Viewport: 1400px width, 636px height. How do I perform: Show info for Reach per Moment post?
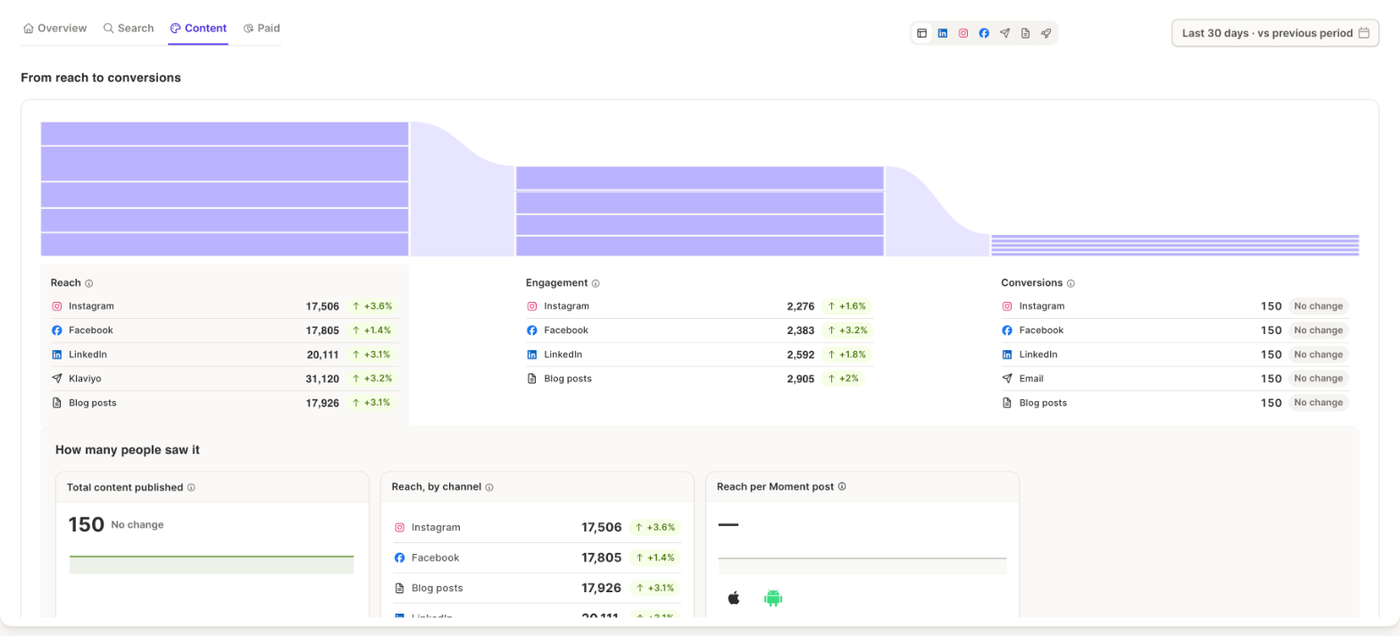tap(842, 487)
